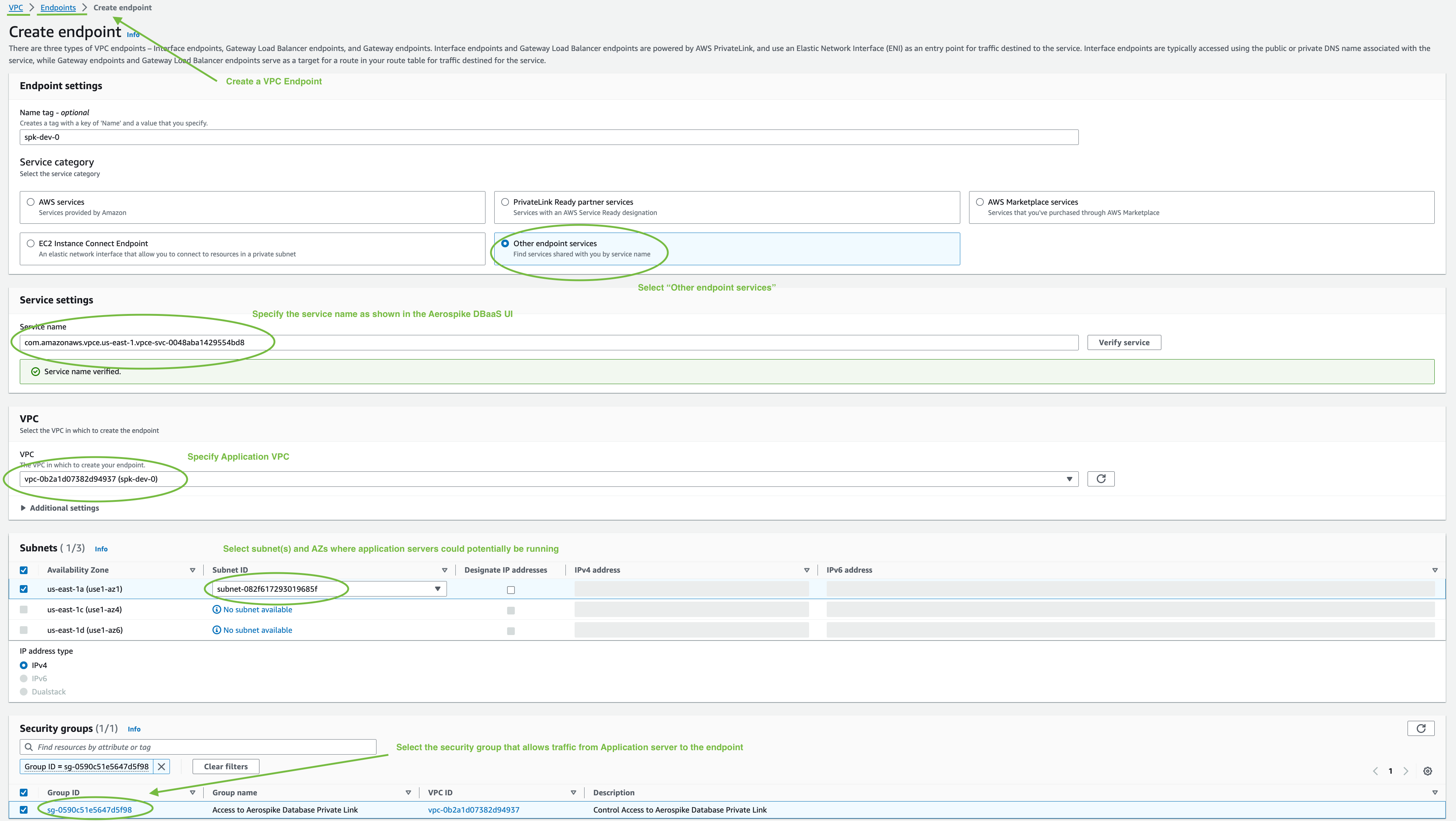Sort security groups by Group ID
Viewport: 1456px width, 821px height.
192,793
